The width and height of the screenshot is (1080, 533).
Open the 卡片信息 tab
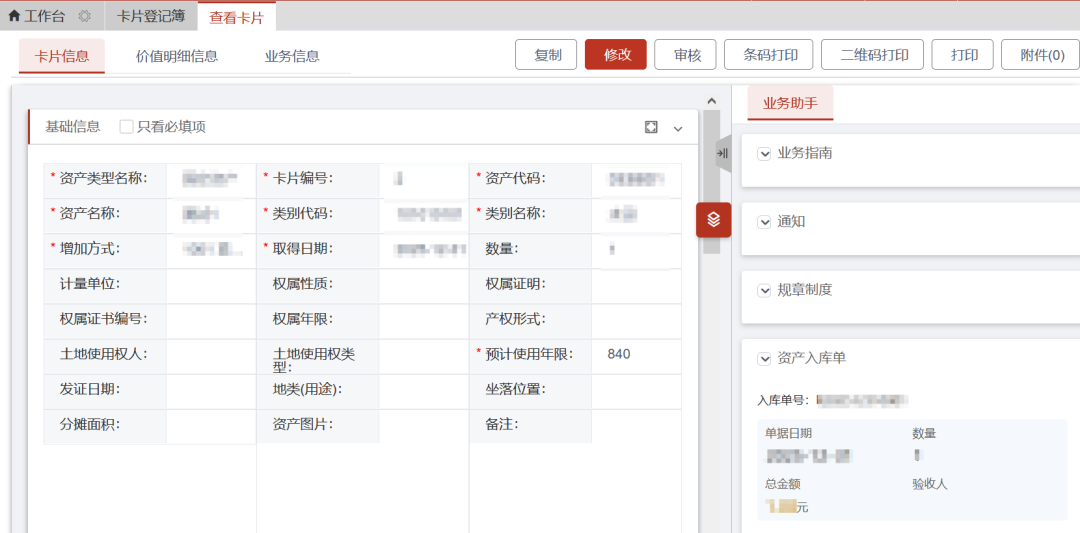pyautogui.click(x=62, y=56)
